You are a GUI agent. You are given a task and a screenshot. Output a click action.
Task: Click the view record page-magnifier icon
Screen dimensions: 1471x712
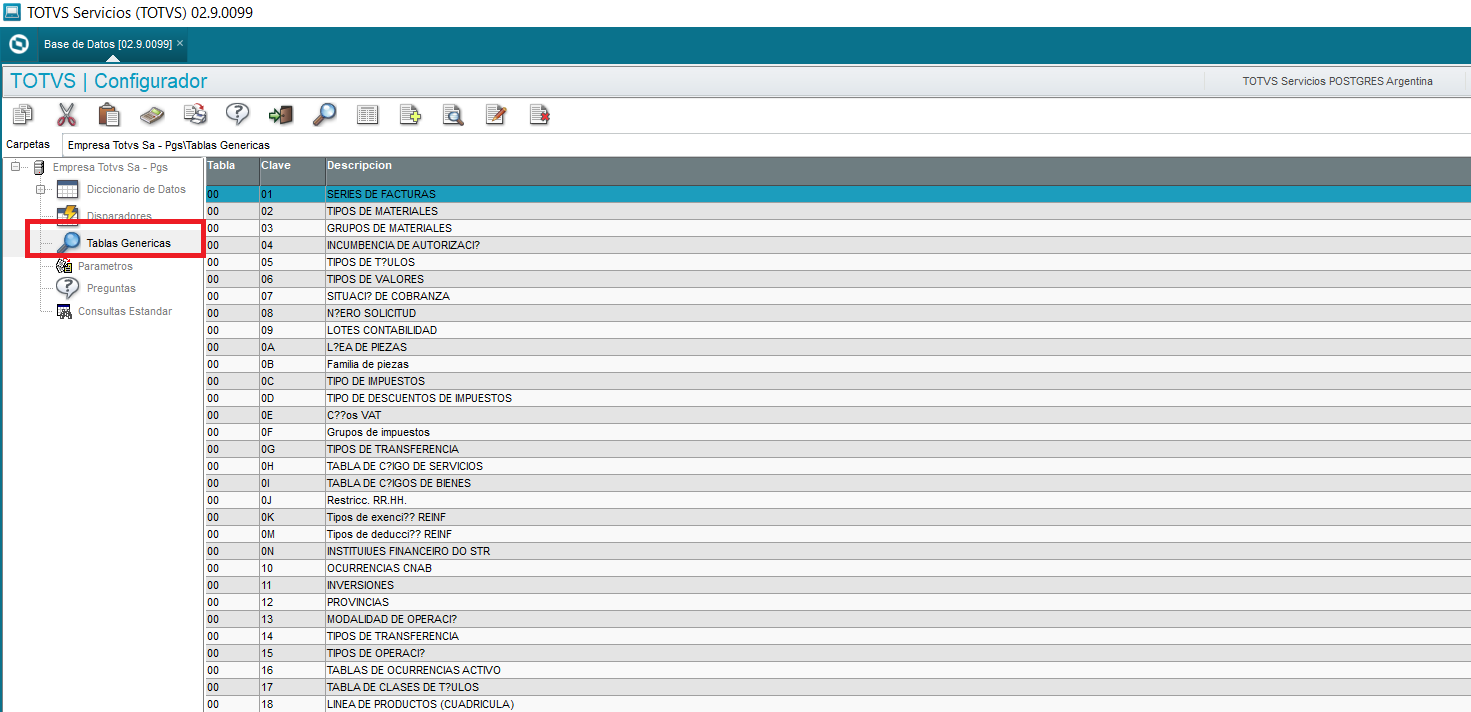click(453, 115)
